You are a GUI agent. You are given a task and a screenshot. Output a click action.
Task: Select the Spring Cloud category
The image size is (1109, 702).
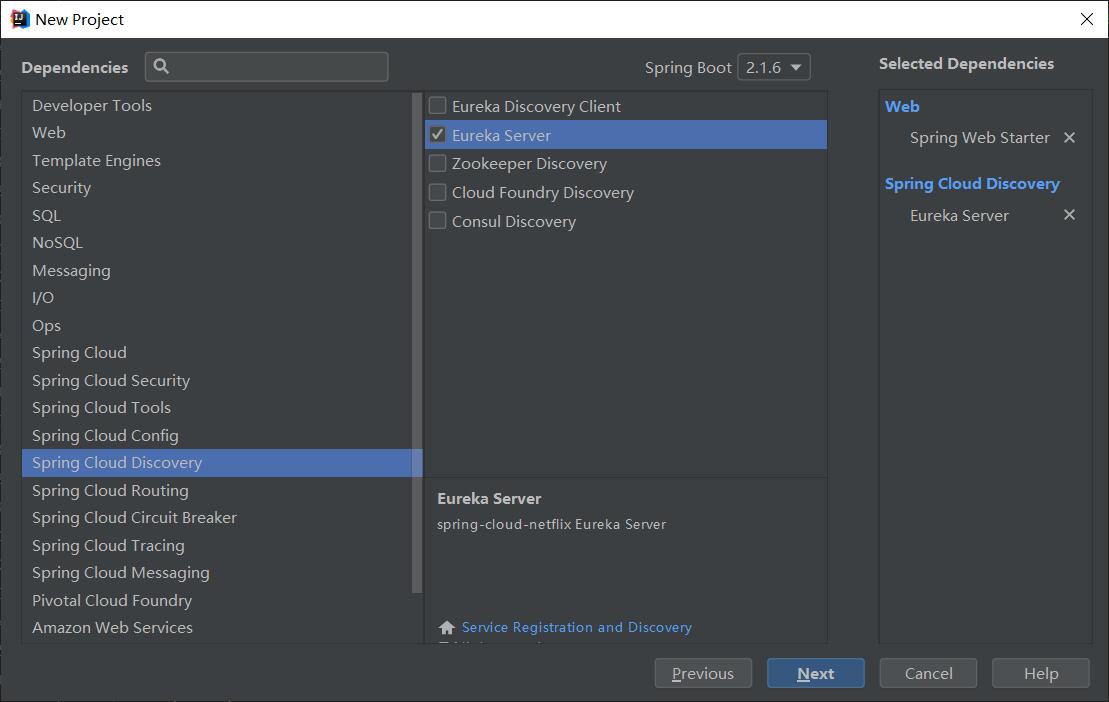pos(216,353)
